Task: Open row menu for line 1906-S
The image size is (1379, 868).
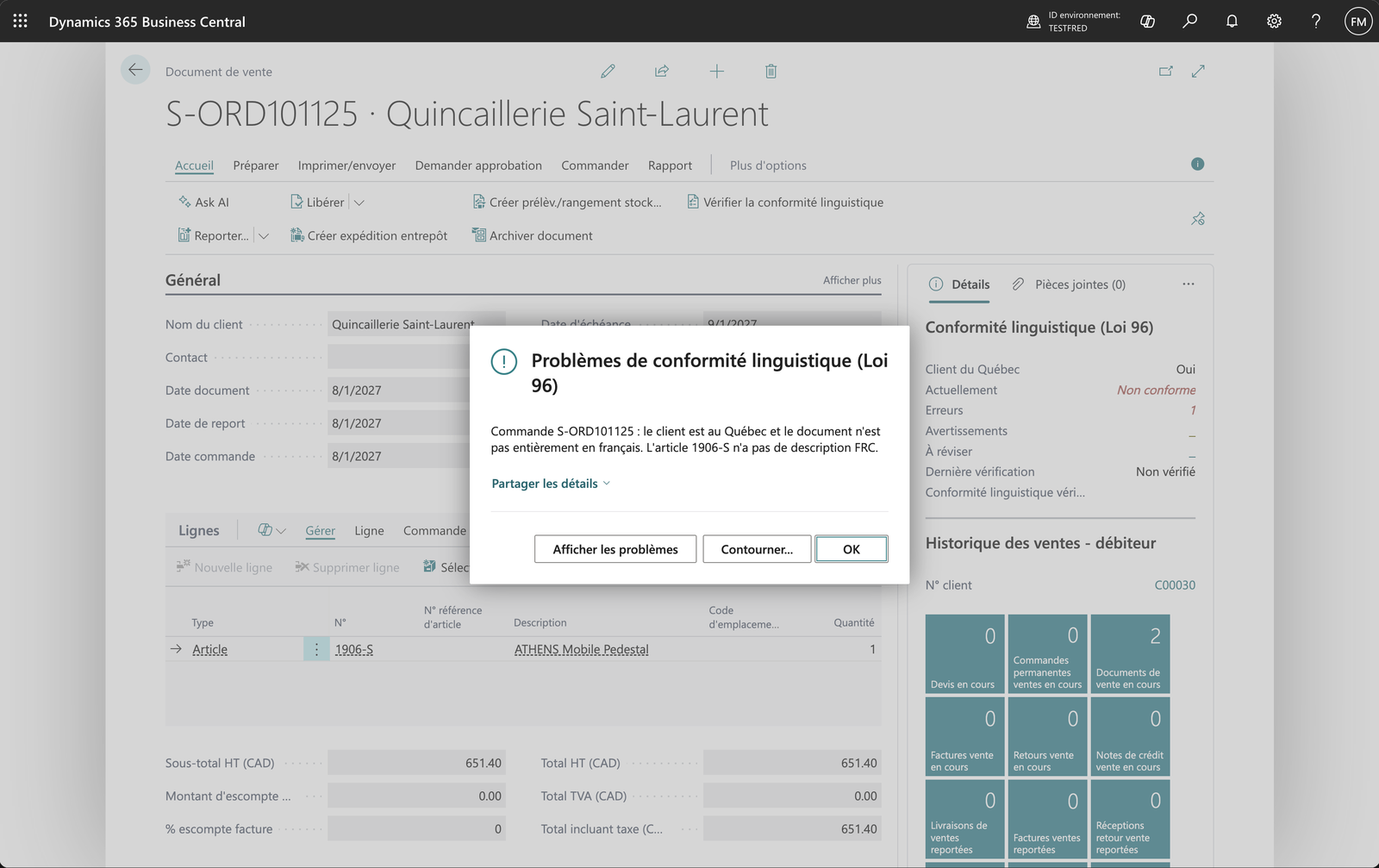Action: click(x=316, y=649)
